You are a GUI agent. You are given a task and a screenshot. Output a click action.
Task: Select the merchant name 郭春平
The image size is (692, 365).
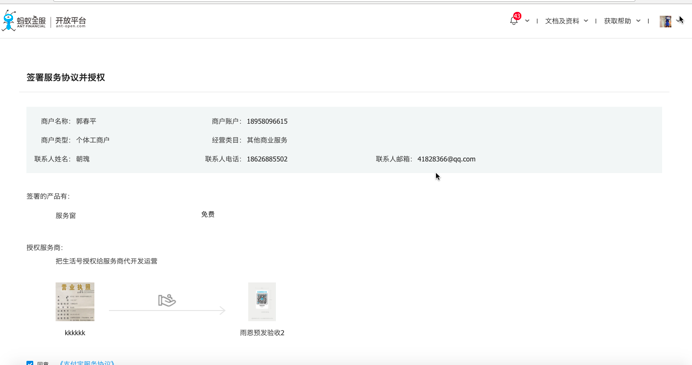point(86,121)
